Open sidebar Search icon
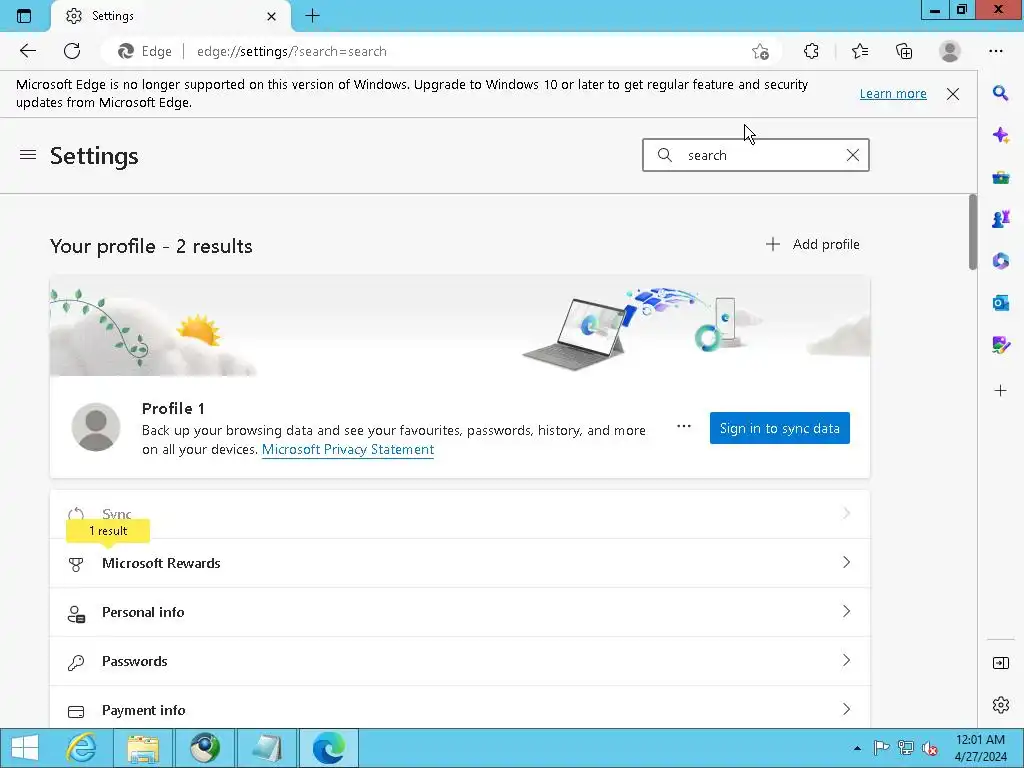Image resolution: width=1024 pixels, height=768 pixels. tap(1000, 93)
